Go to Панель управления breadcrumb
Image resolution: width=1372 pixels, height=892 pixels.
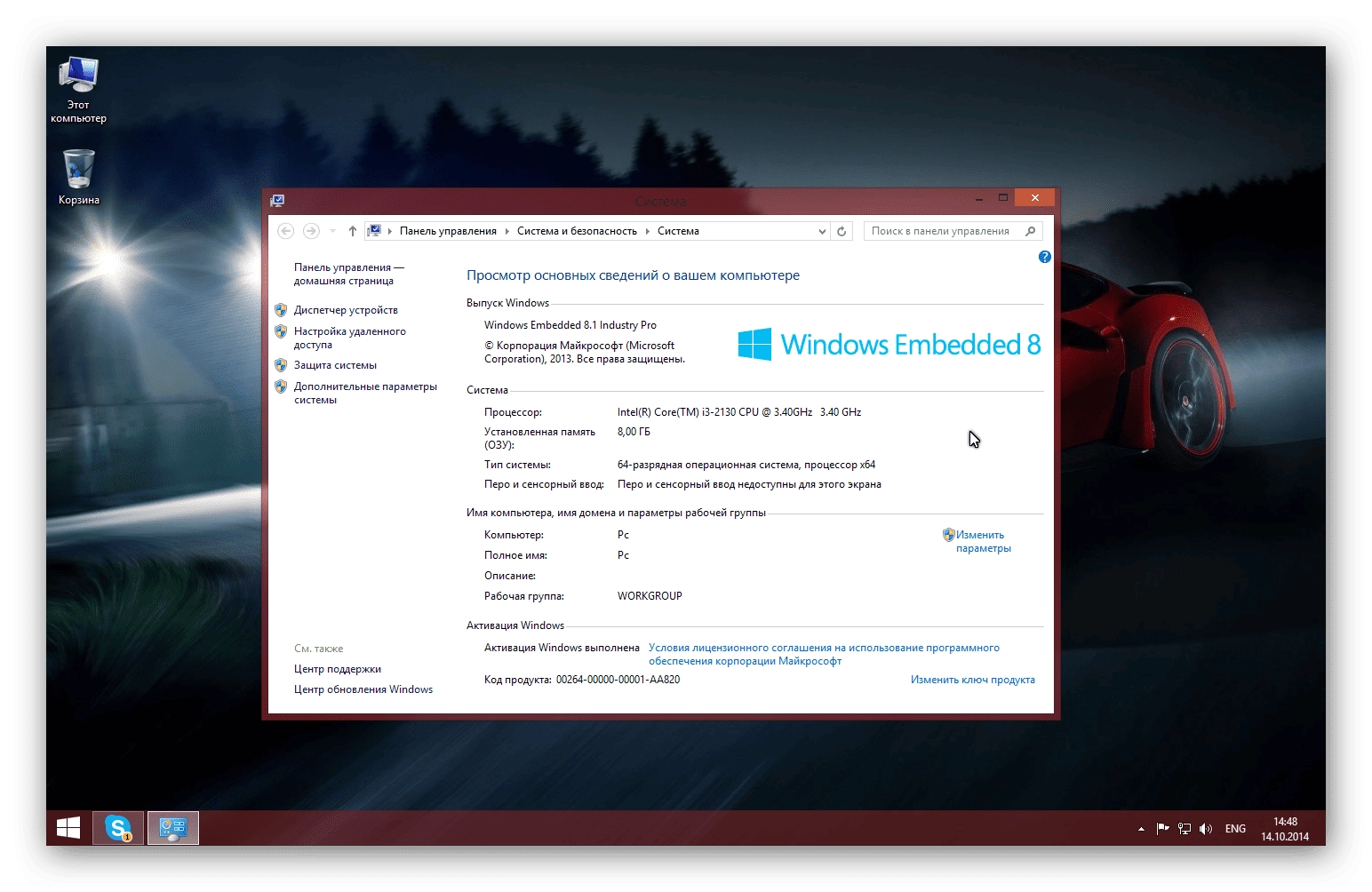point(448,231)
